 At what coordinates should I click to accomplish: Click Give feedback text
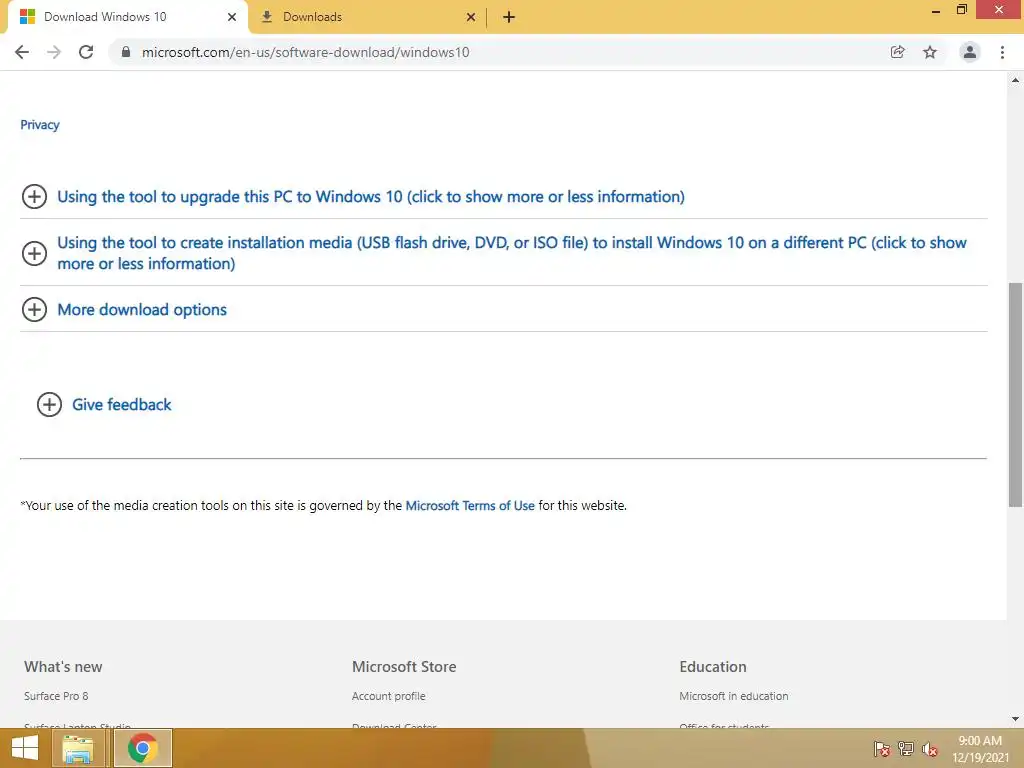121,405
